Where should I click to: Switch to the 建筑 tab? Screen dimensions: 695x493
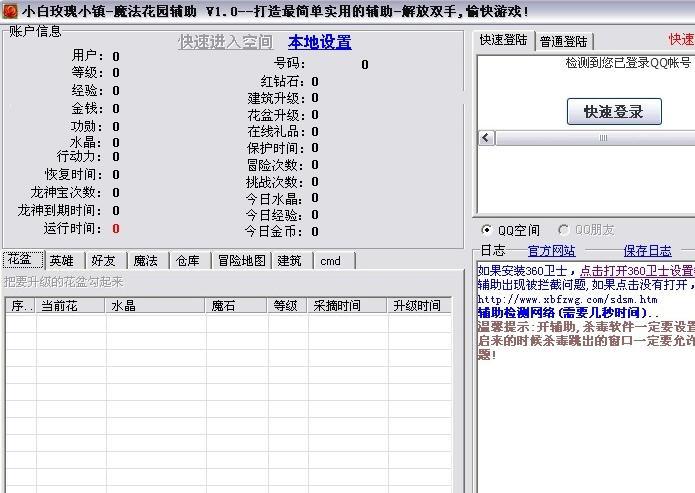pyautogui.click(x=290, y=261)
